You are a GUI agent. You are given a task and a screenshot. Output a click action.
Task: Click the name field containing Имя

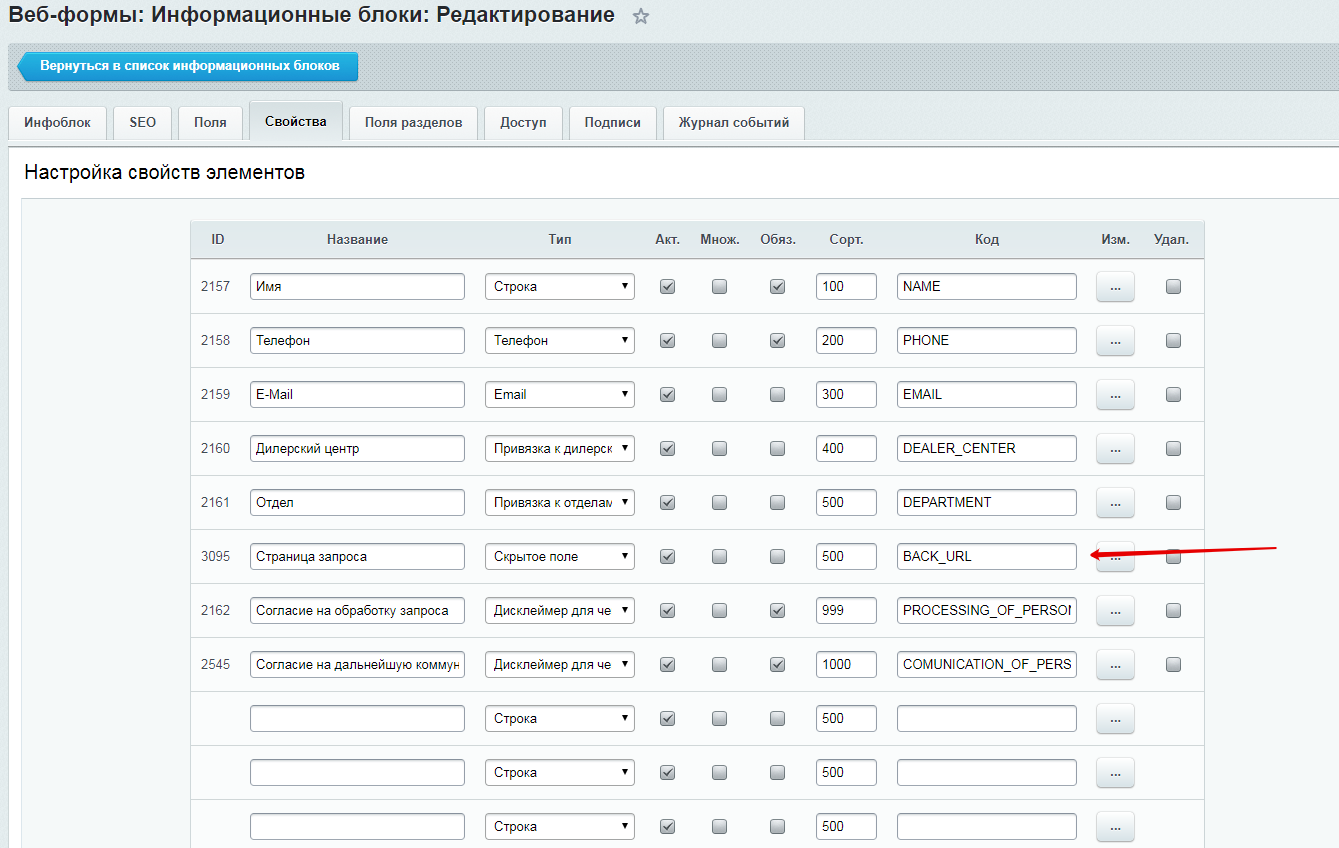(x=357, y=286)
